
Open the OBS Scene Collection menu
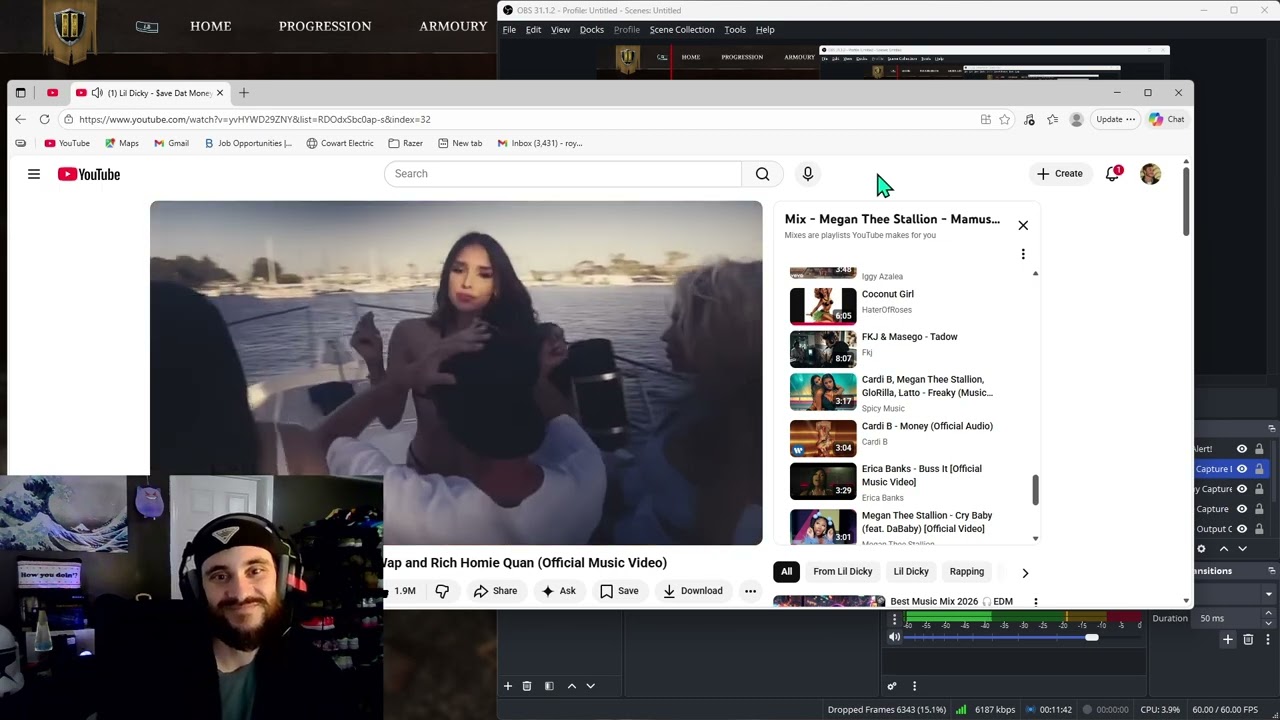click(682, 30)
